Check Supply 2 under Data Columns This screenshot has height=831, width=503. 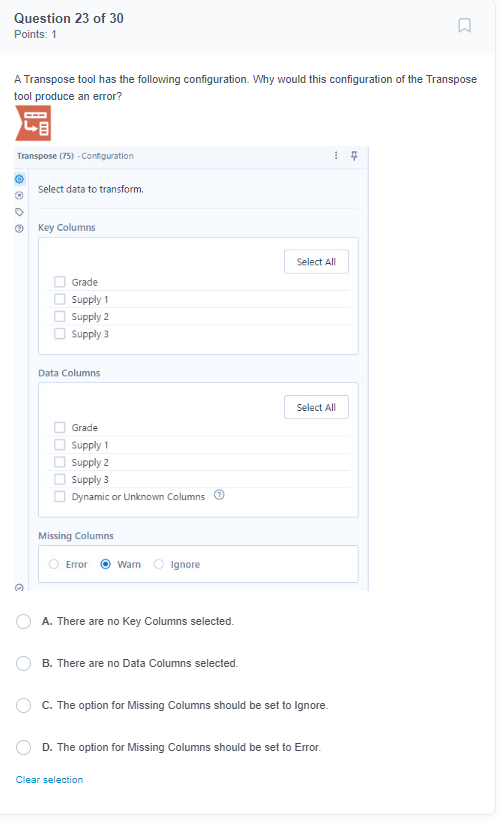(60, 462)
